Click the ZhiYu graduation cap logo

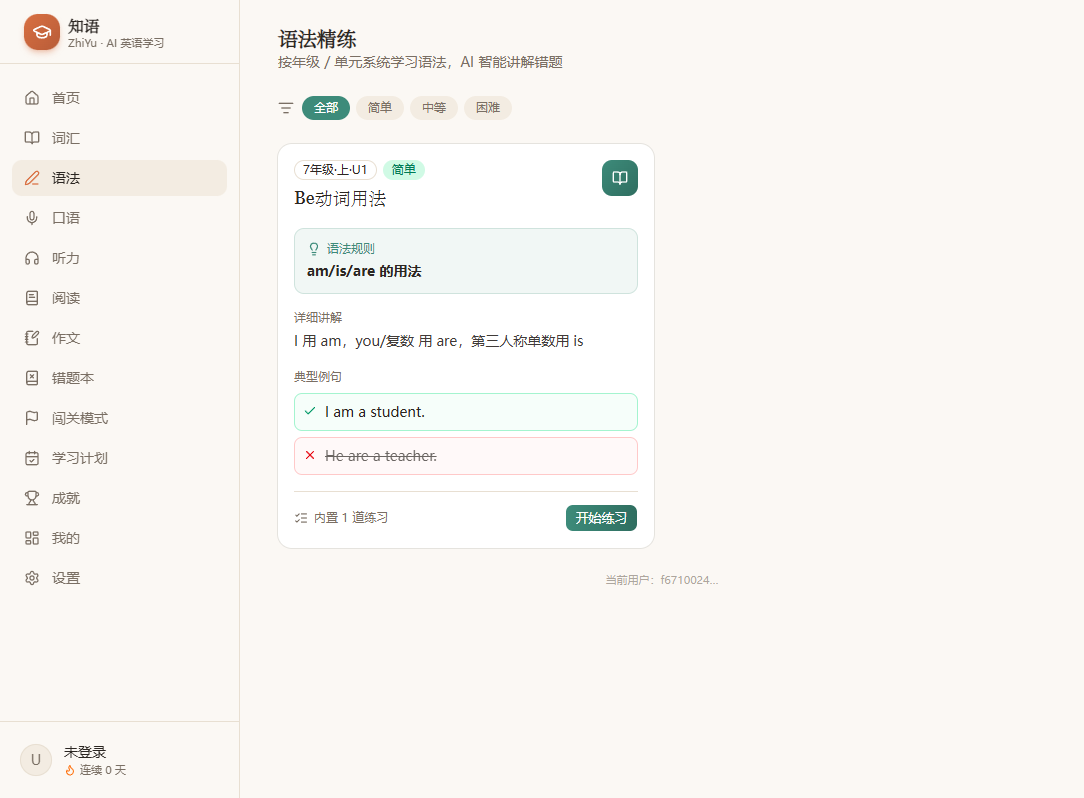tap(41, 32)
